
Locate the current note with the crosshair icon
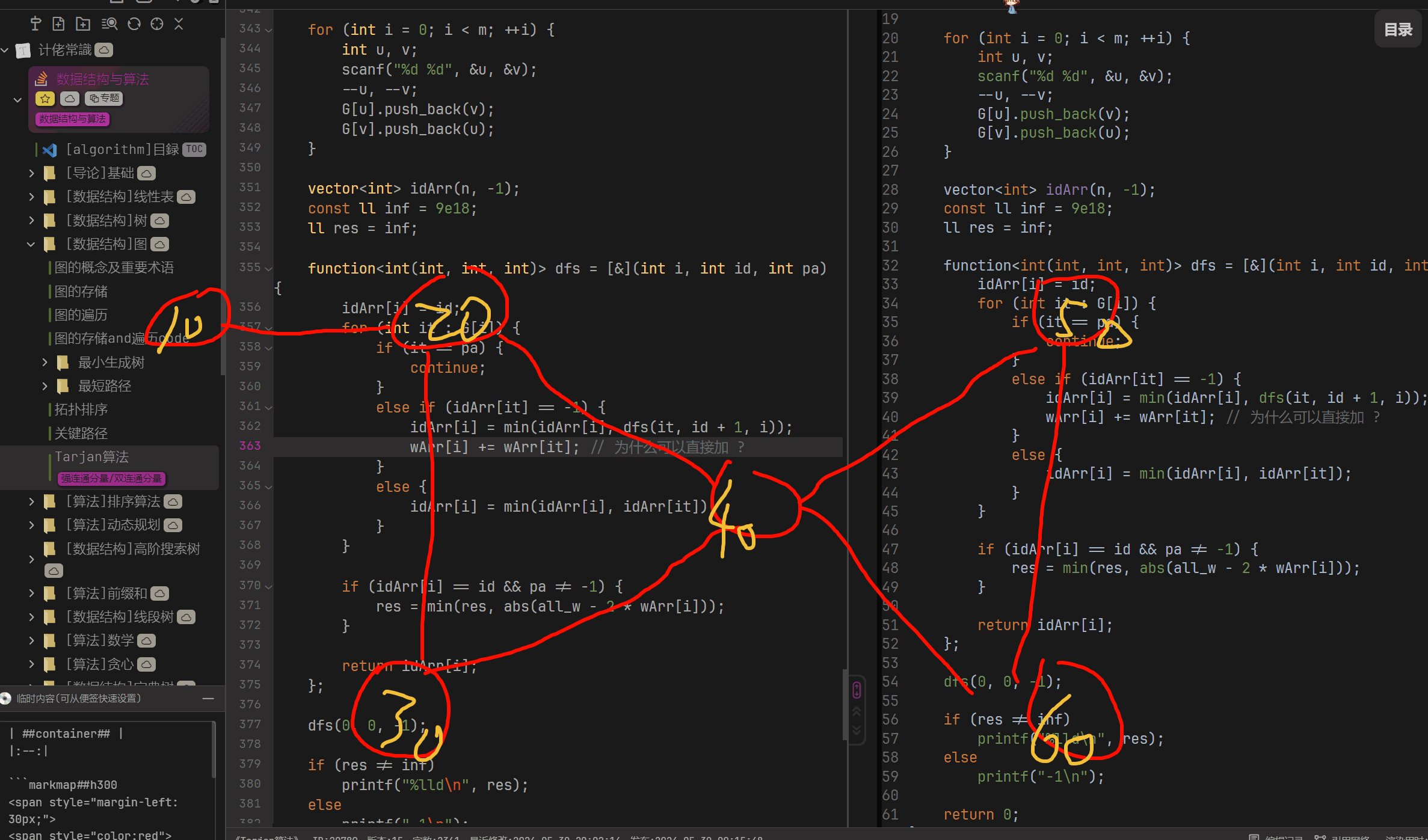[x=157, y=24]
